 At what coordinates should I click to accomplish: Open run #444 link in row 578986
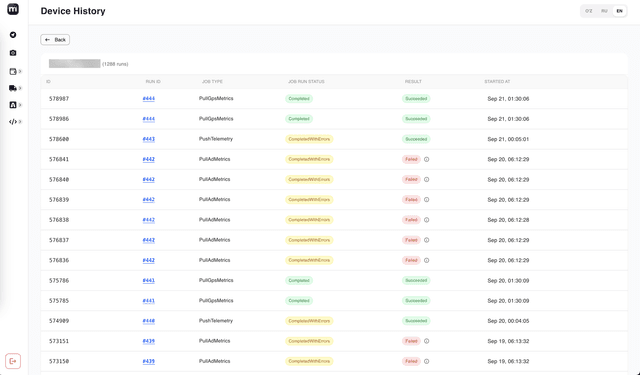[149, 119]
